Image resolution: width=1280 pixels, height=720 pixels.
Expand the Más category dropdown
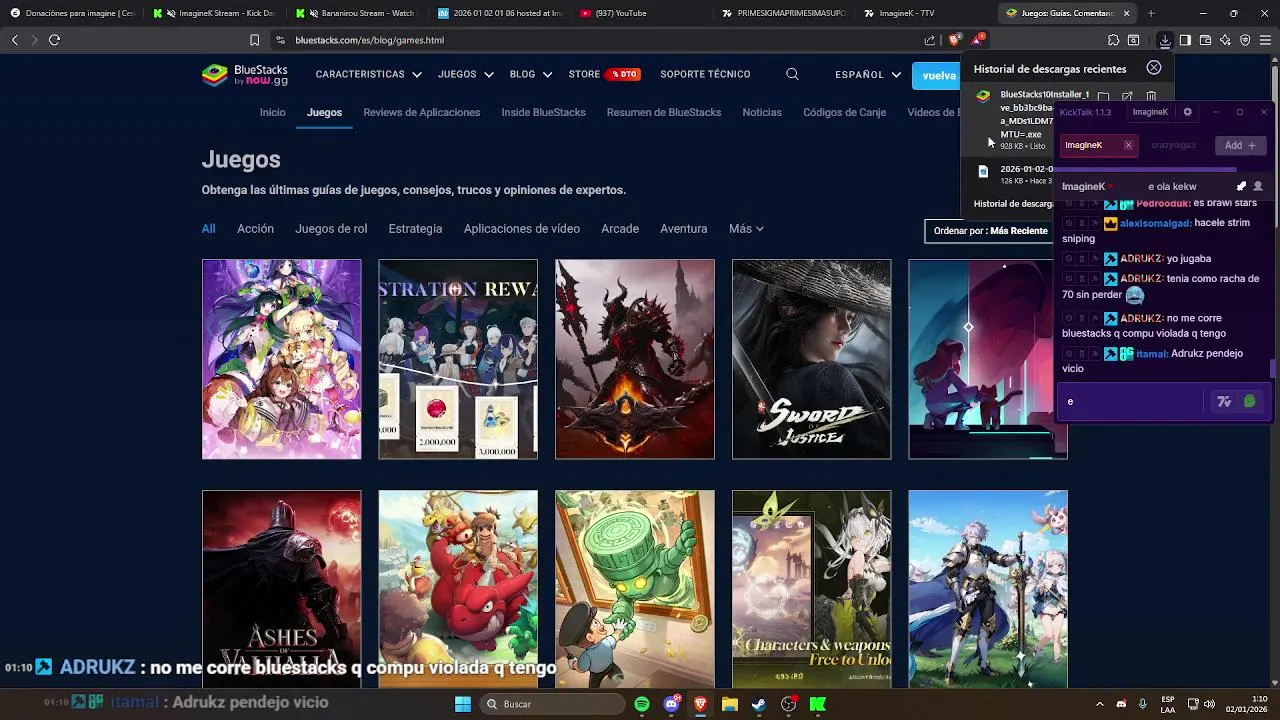pos(746,229)
